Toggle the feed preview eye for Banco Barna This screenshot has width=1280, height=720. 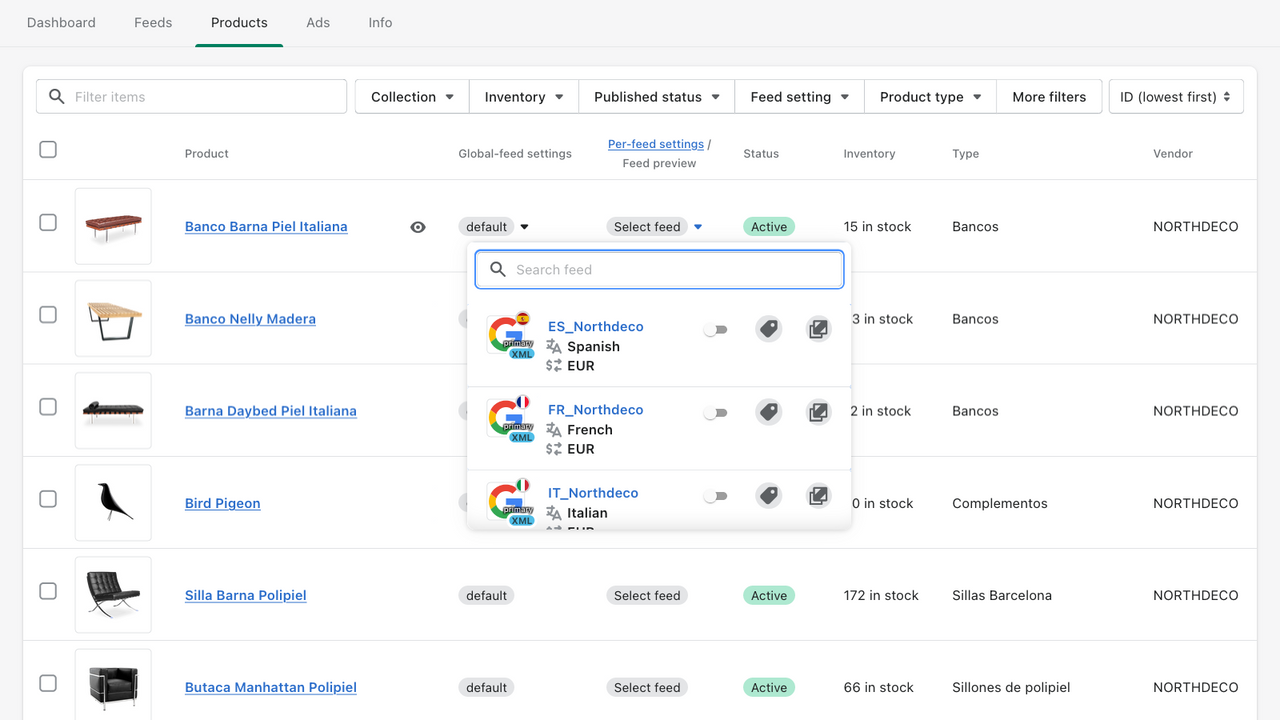point(418,226)
